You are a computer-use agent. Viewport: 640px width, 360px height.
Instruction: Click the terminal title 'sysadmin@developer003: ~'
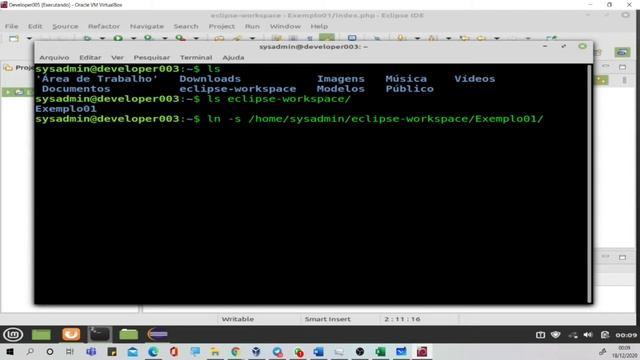[x=313, y=47]
